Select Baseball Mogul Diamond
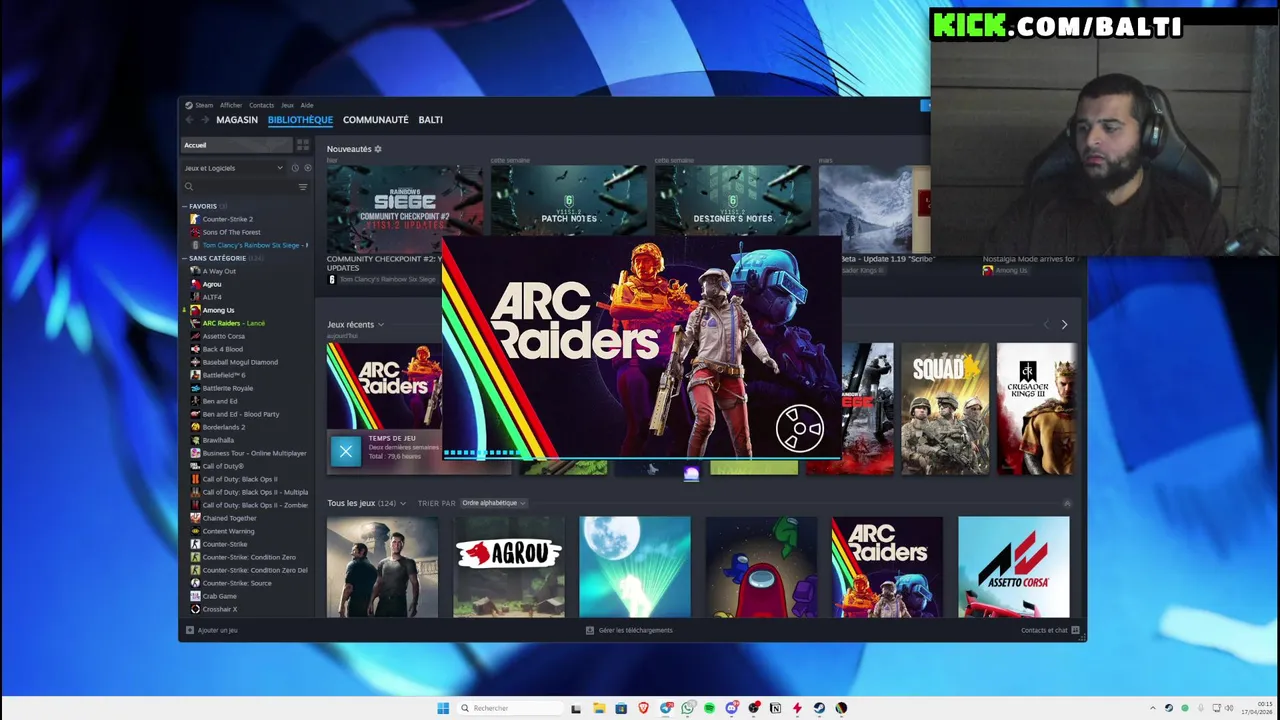The height and width of the screenshot is (720, 1280). (240, 362)
